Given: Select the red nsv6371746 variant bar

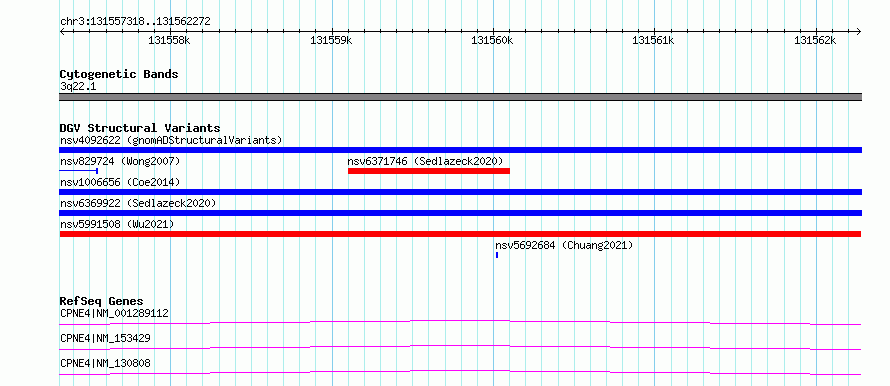Looking at the screenshot, I should 429,171.
